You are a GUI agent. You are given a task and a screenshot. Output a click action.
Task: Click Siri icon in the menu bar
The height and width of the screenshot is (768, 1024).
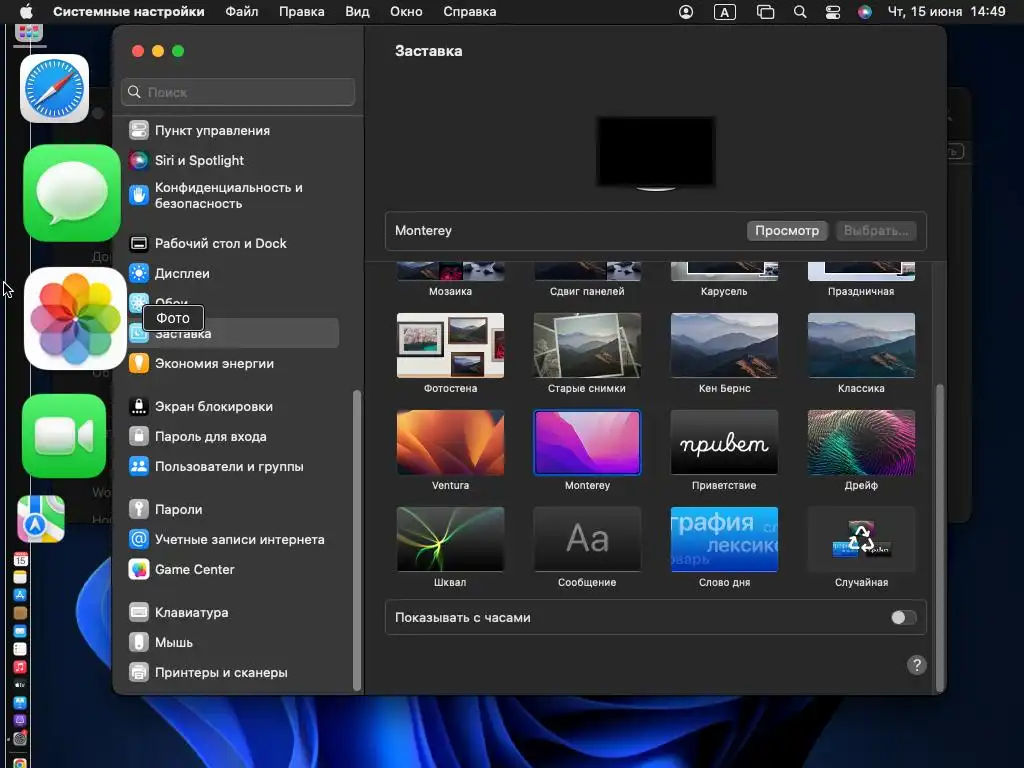point(865,12)
